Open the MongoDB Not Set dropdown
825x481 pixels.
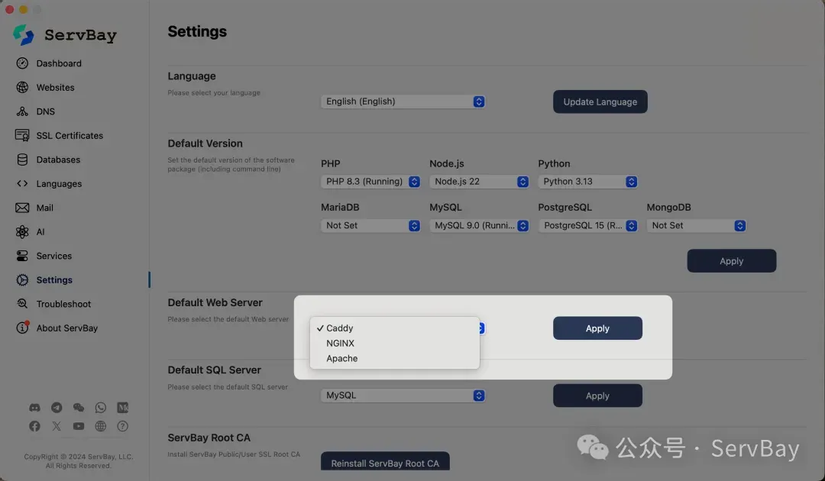696,225
